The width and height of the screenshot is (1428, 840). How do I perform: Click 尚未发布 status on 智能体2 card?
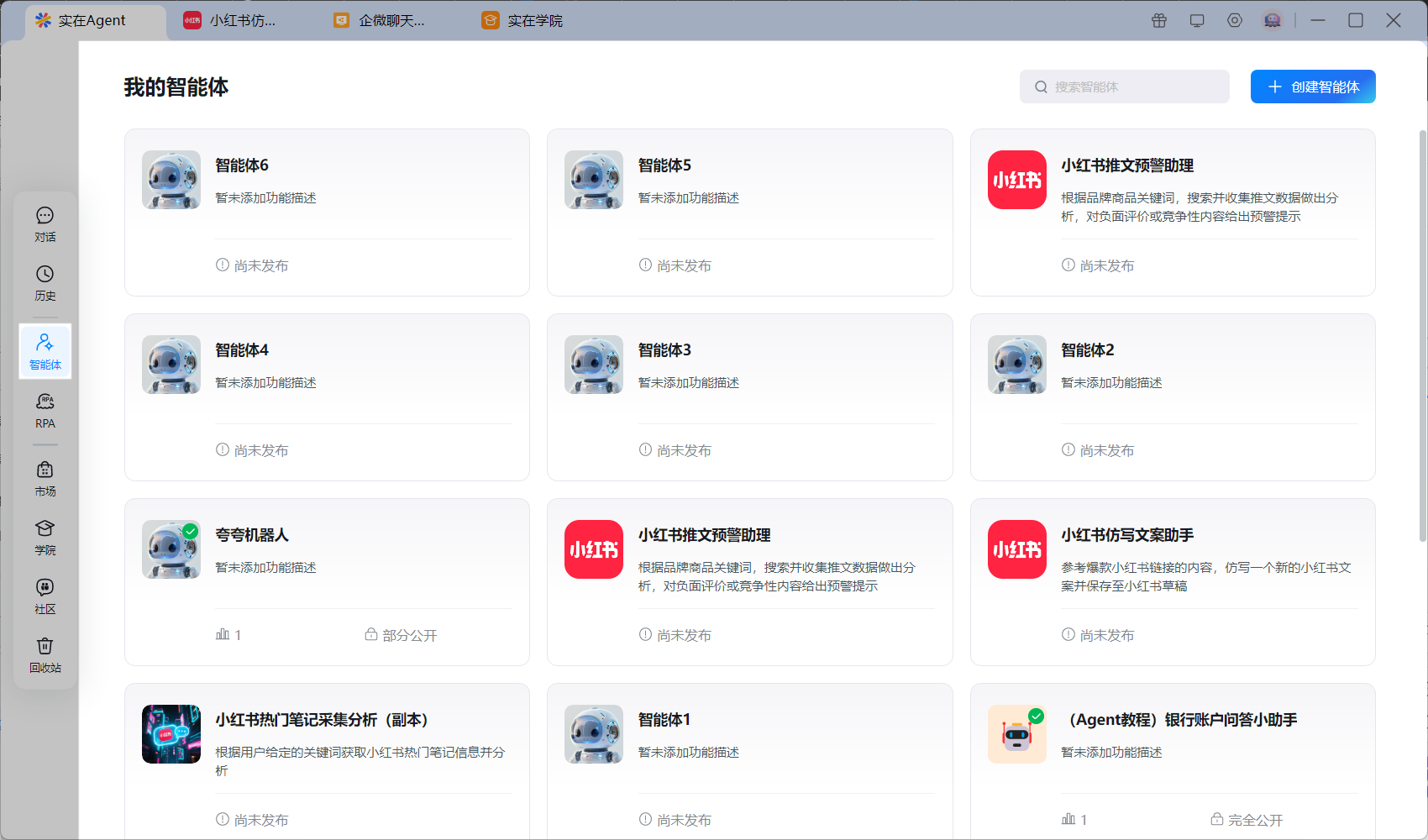tap(1098, 450)
